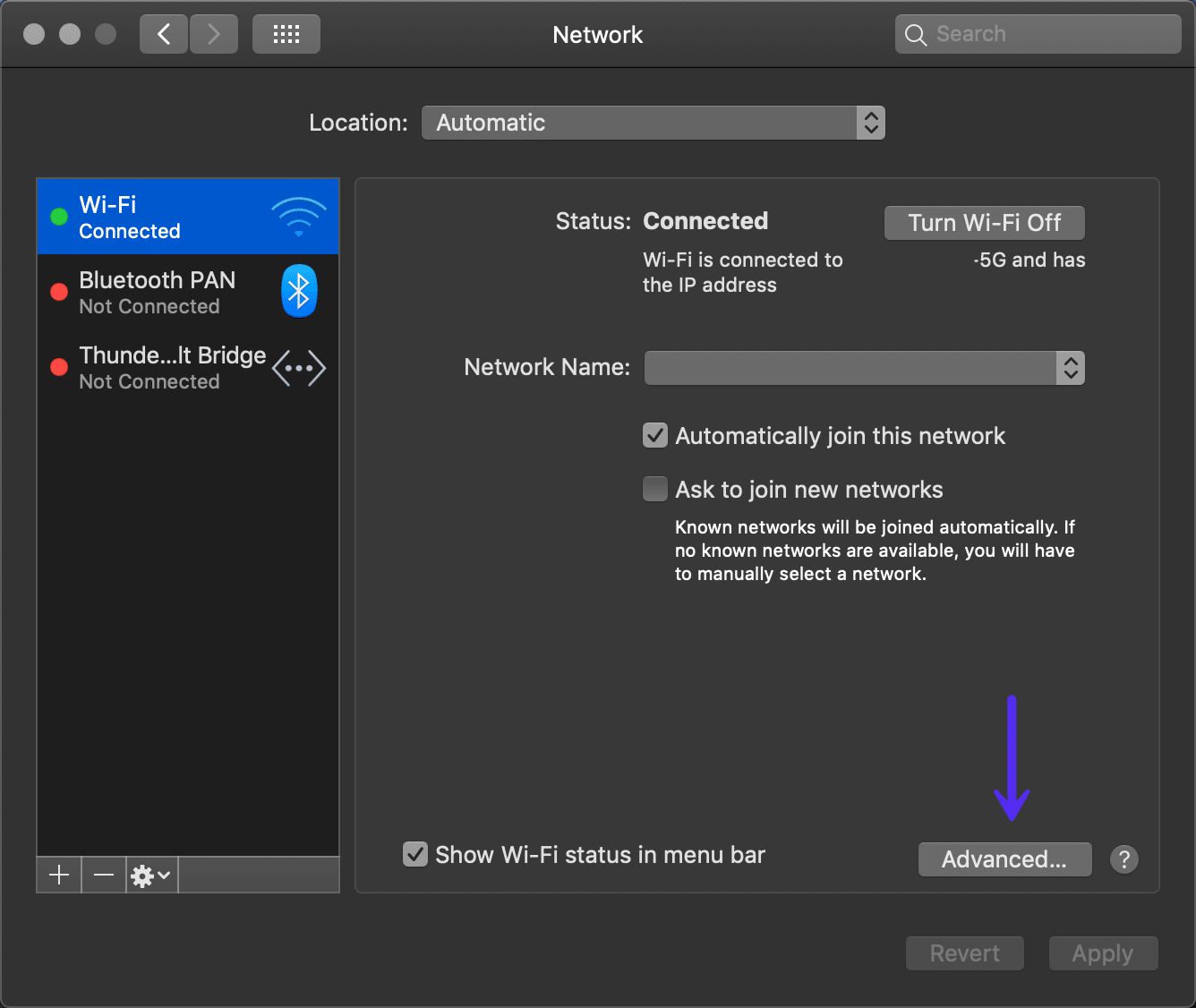Click the search magnifier icon
The height and width of the screenshot is (1008, 1196).
point(915,33)
